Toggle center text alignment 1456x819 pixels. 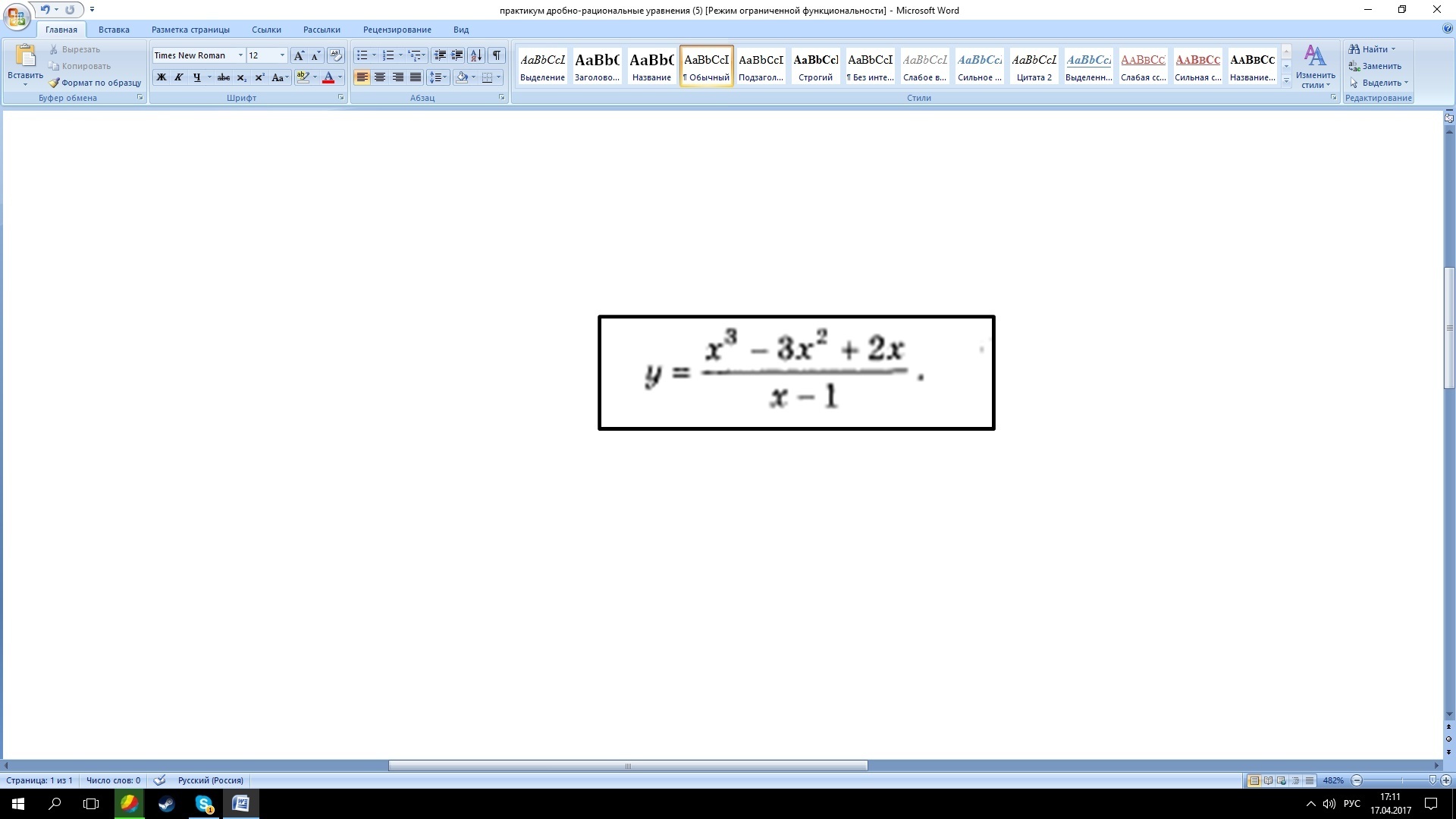pyautogui.click(x=379, y=77)
